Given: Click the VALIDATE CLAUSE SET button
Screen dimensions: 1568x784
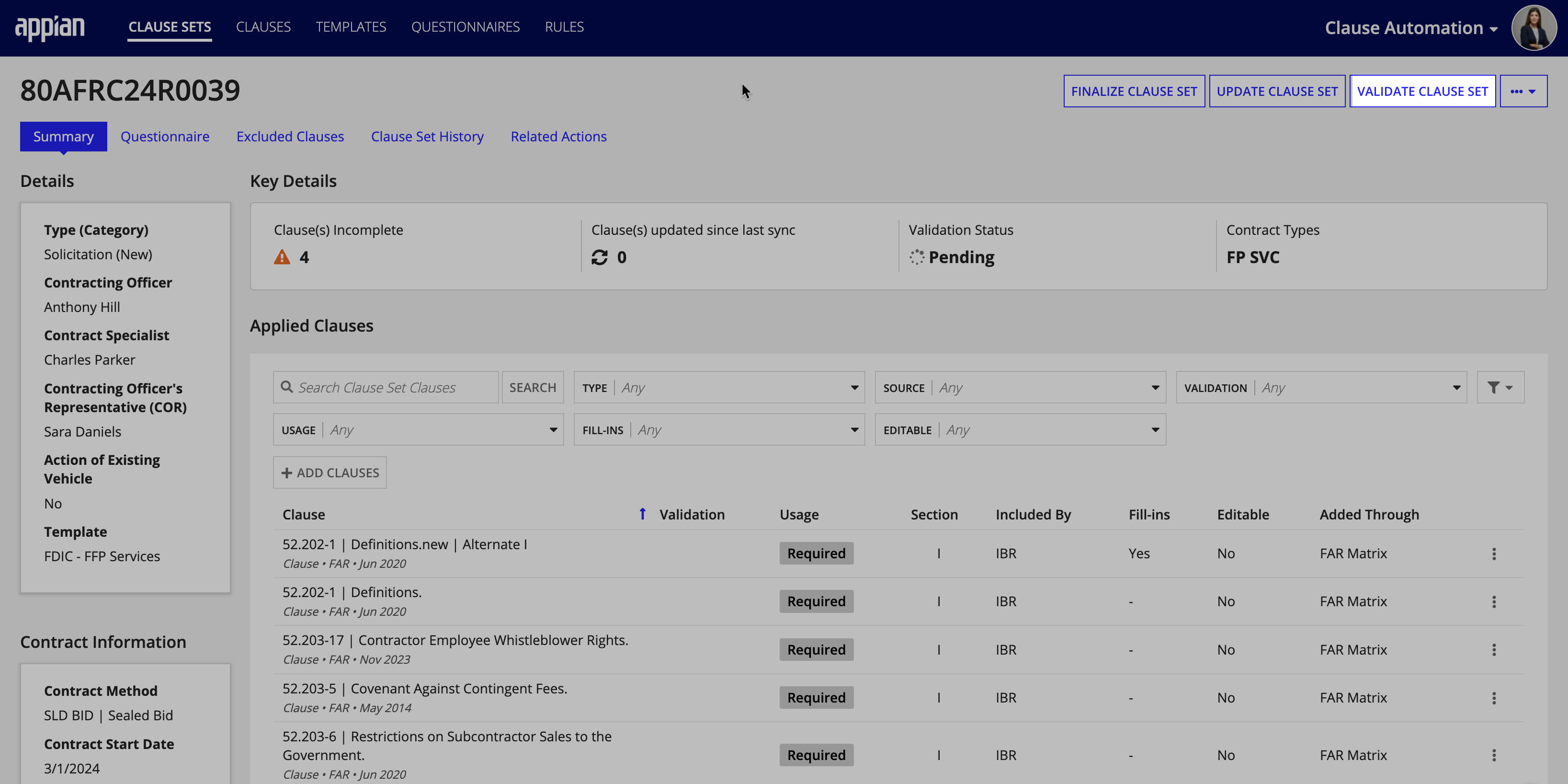Looking at the screenshot, I should click(x=1423, y=91).
